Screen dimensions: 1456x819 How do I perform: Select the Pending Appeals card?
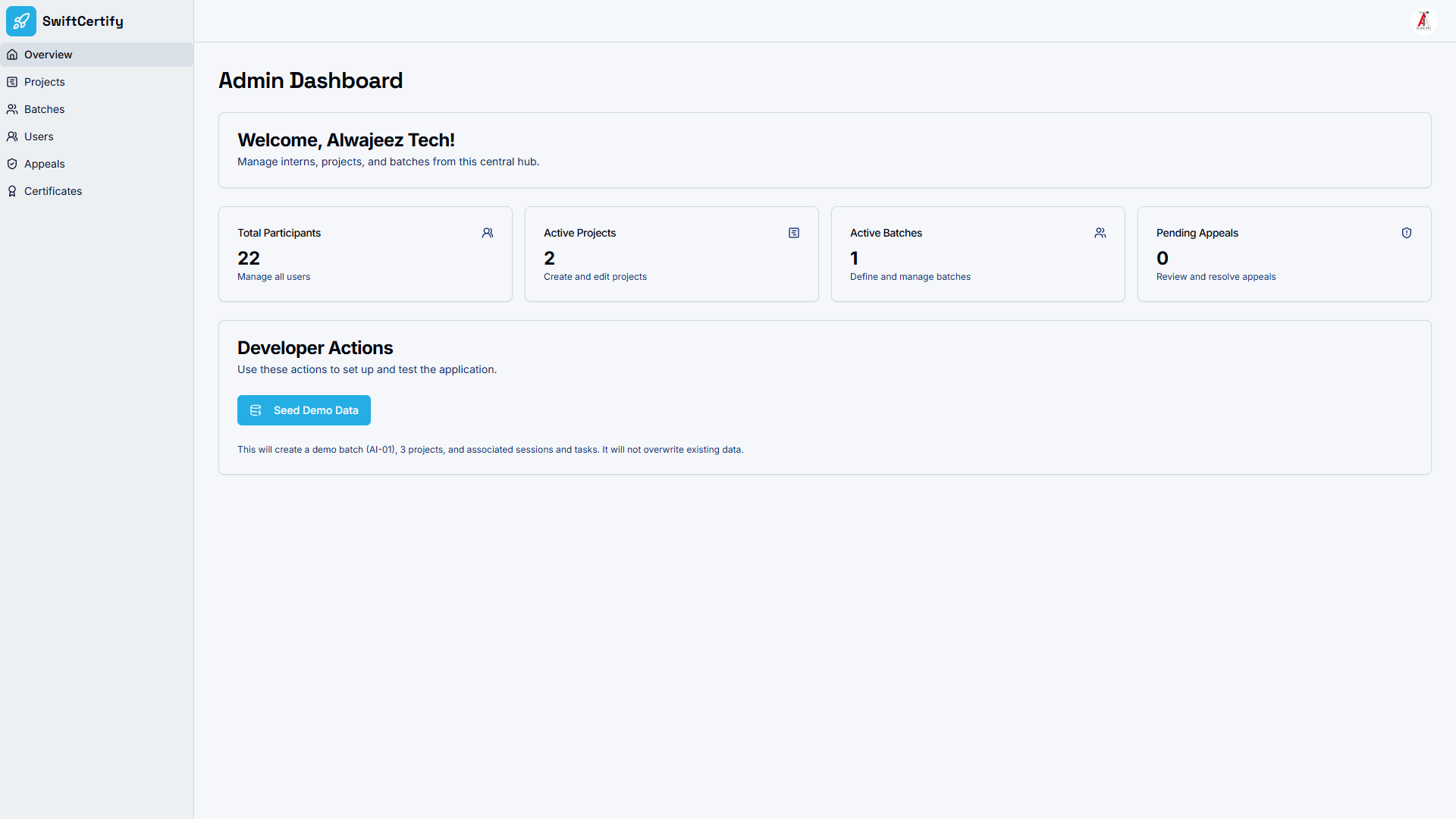1284,254
